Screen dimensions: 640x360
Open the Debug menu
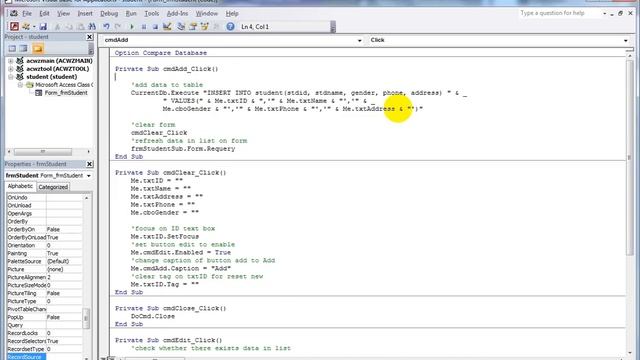coord(109,13)
